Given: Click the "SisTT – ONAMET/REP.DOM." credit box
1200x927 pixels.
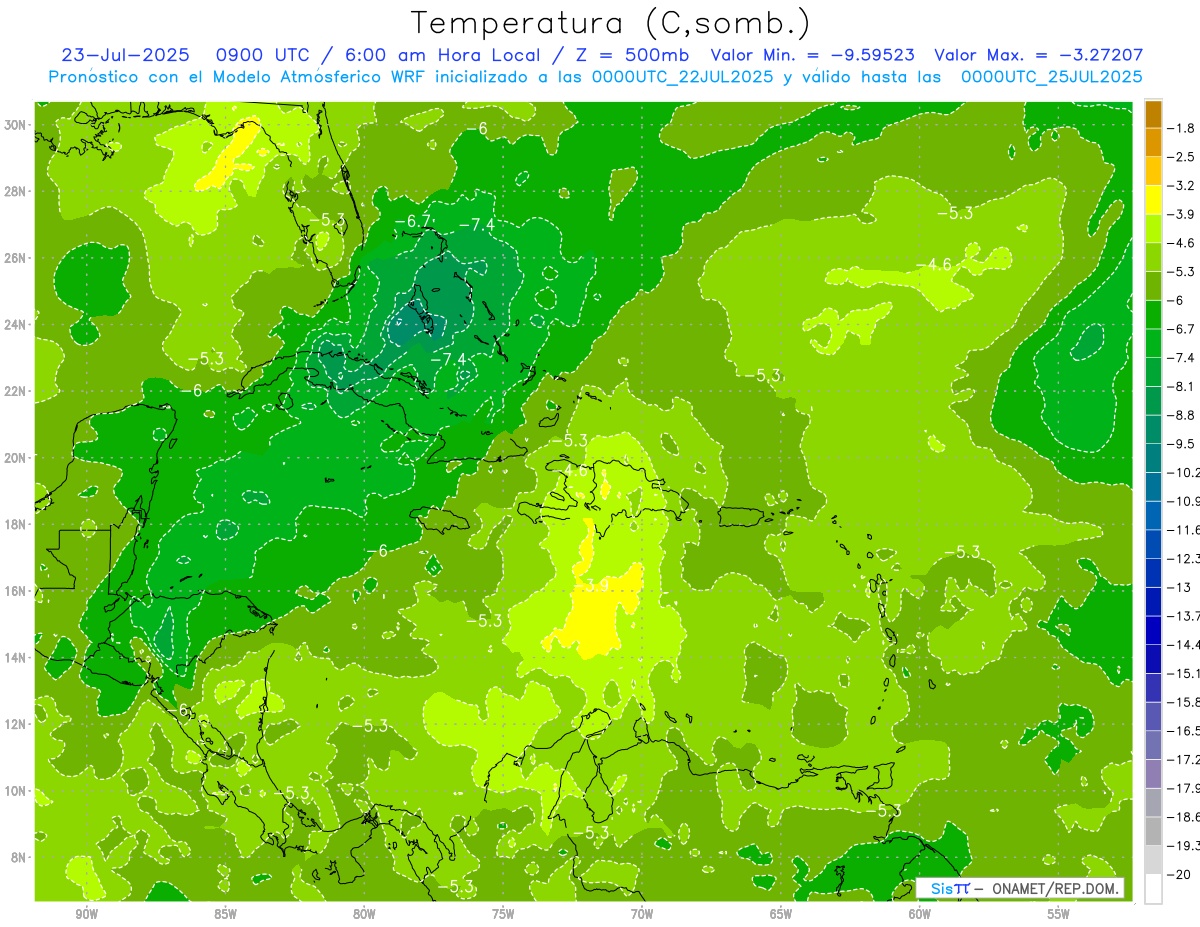Looking at the screenshot, I should tap(1020, 888).
